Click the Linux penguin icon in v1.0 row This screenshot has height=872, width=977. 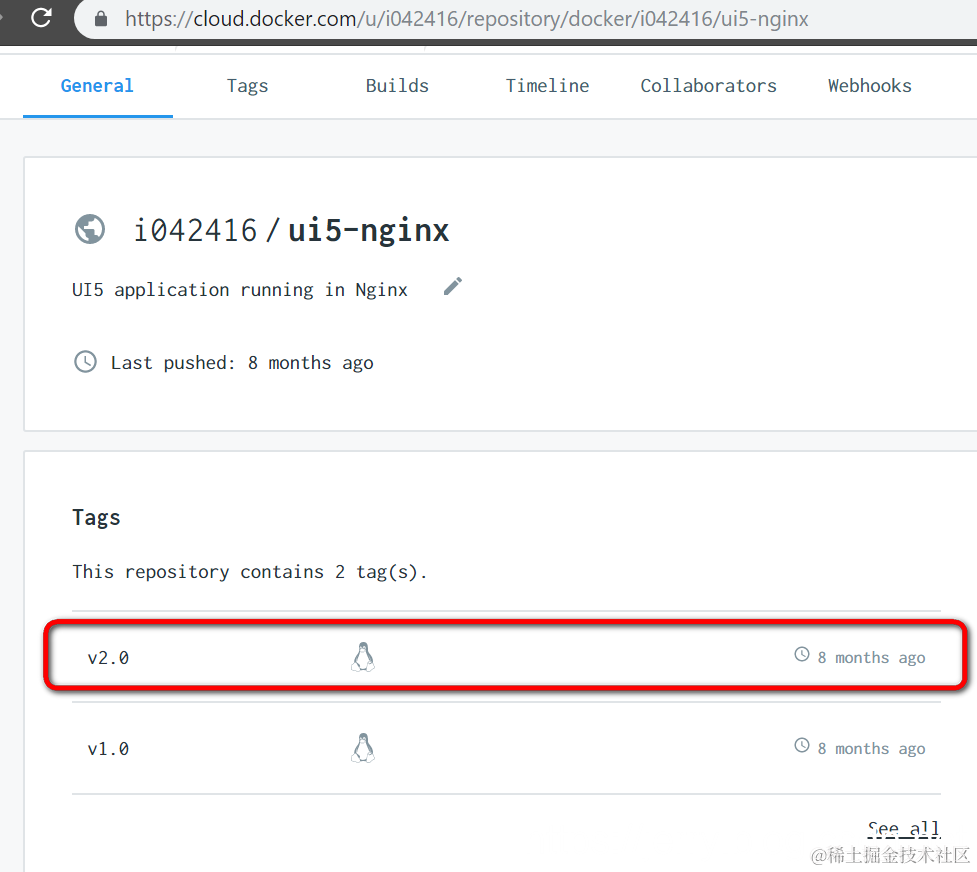[x=363, y=748]
